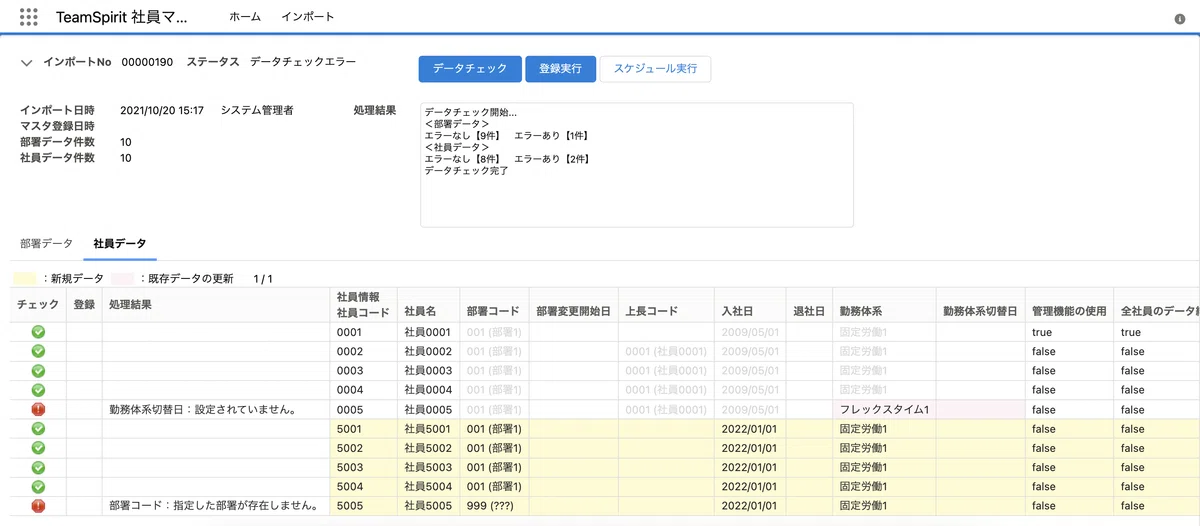Open the app launcher grid icon

click(x=29, y=17)
